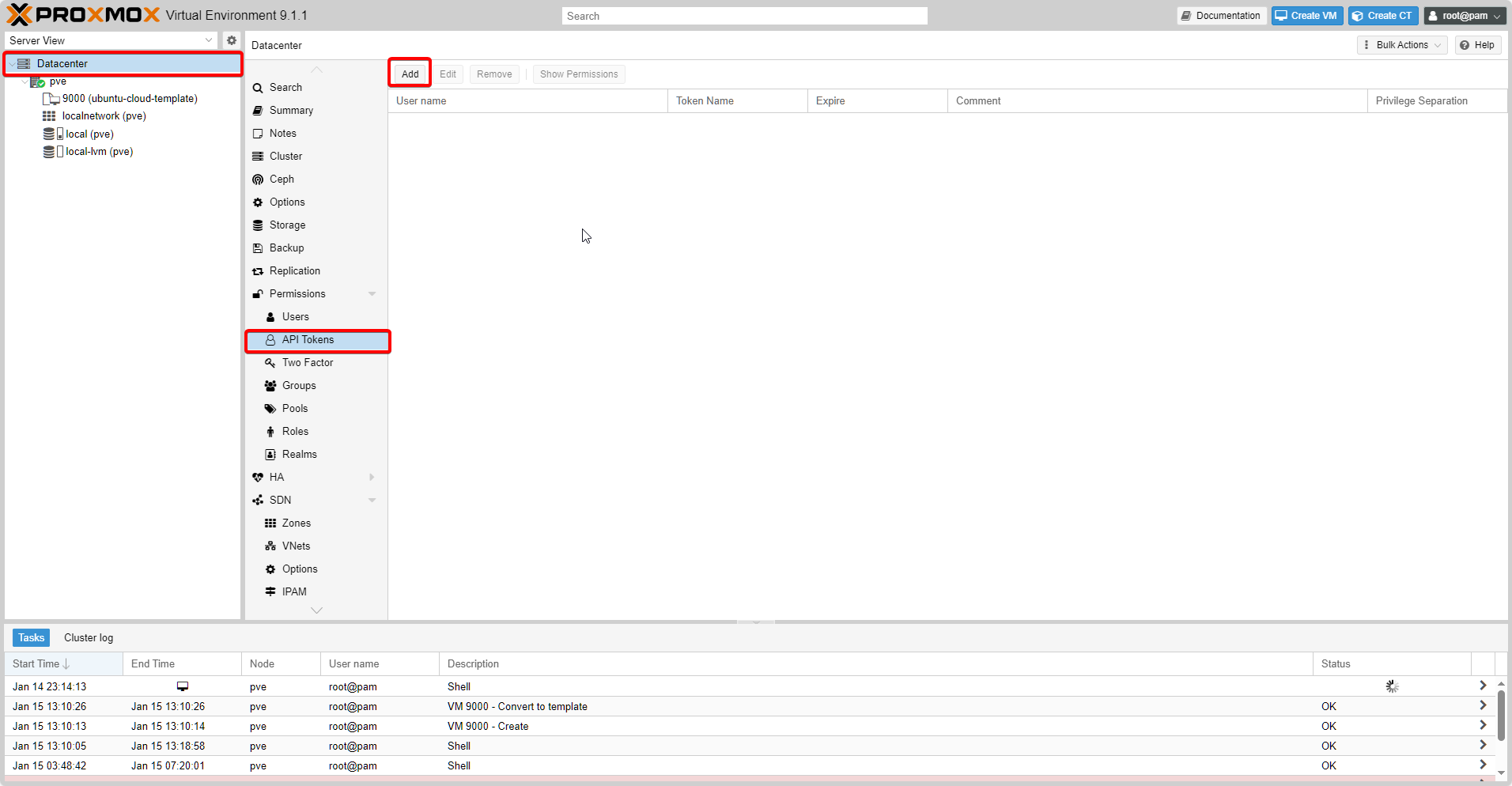Open the Server View dropdown
Image resolution: width=1512 pixels, height=786 pixels.
tap(111, 40)
